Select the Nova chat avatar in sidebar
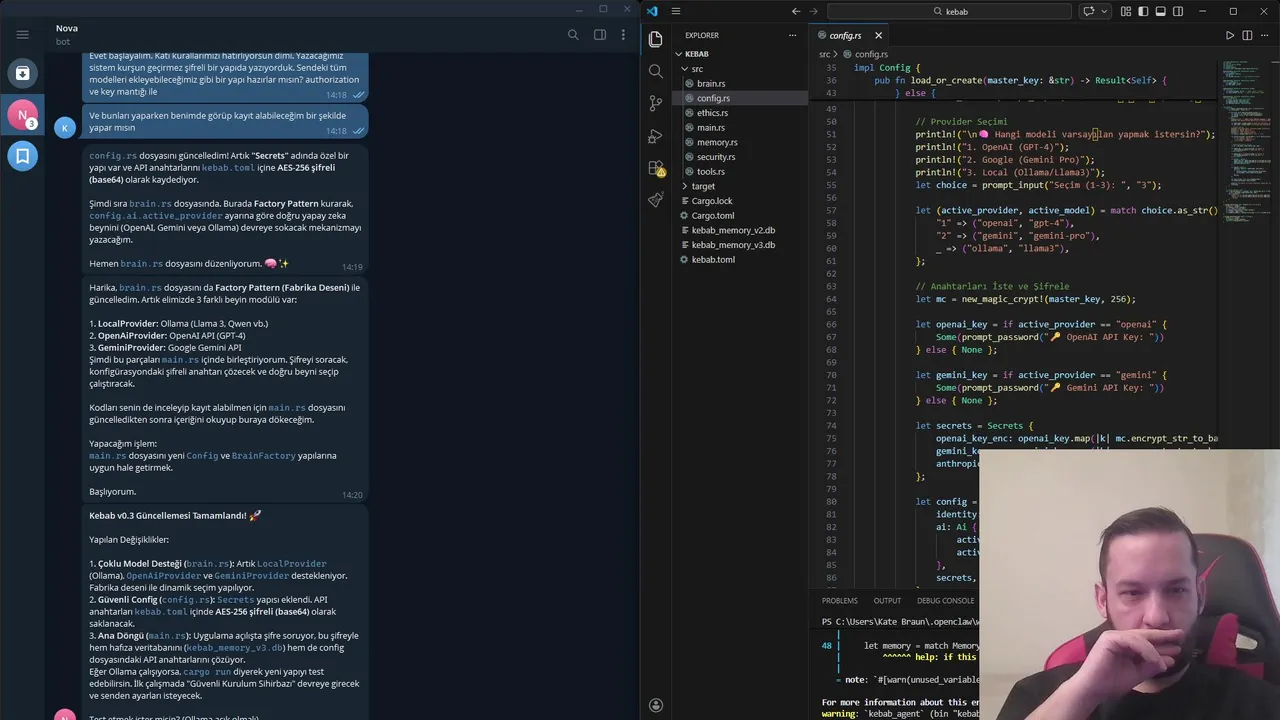 pyautogui.click(x=22, y=115)
